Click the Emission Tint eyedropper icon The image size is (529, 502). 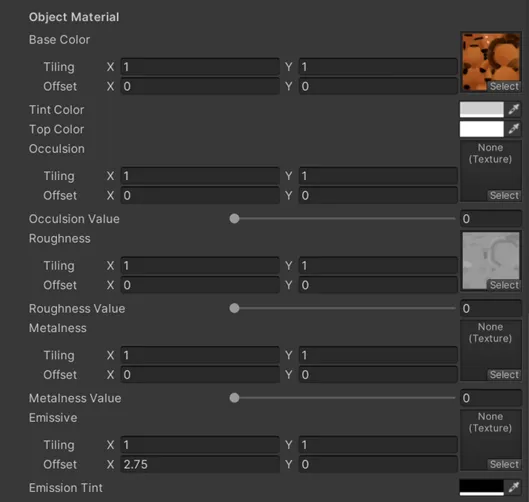coord(513,487)
